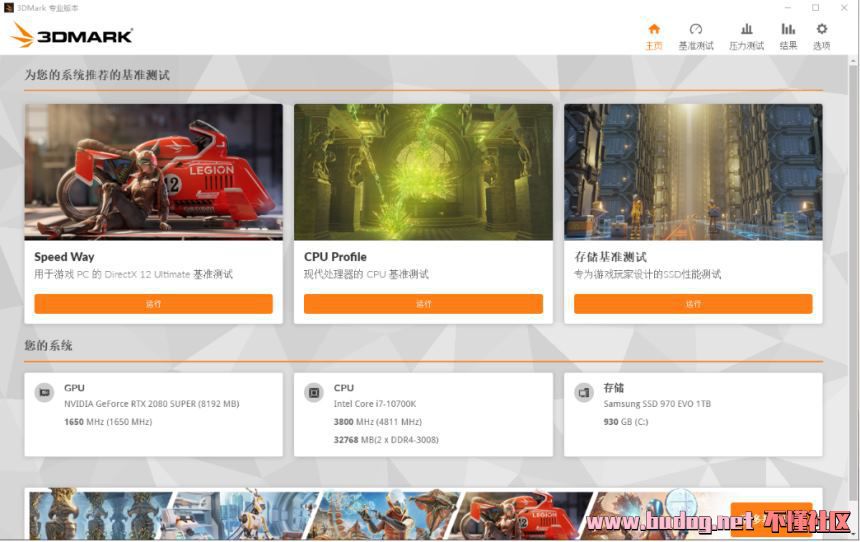
Task: Click the Intel Core i7-10700K text
Action: click(375, 404)
